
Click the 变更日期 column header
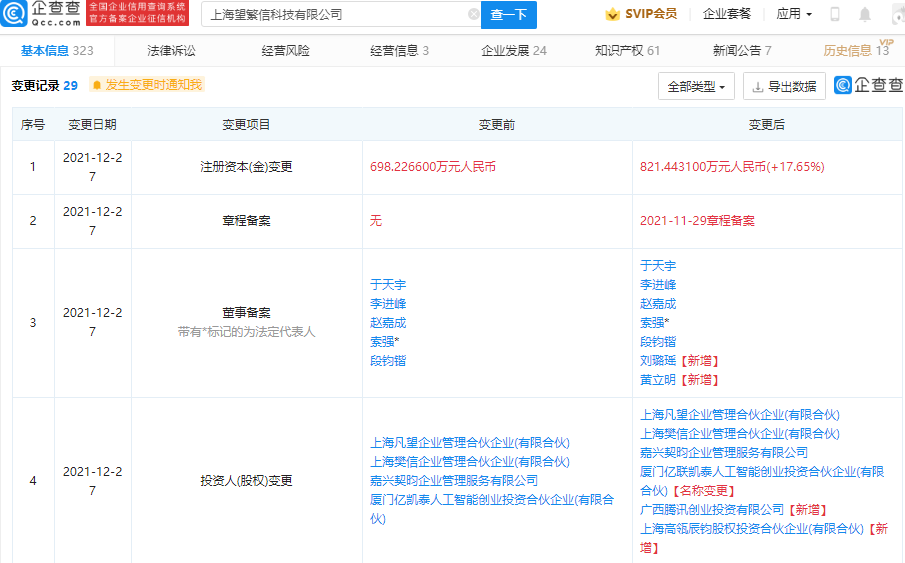pyautogui.click(x=92, y=125)
